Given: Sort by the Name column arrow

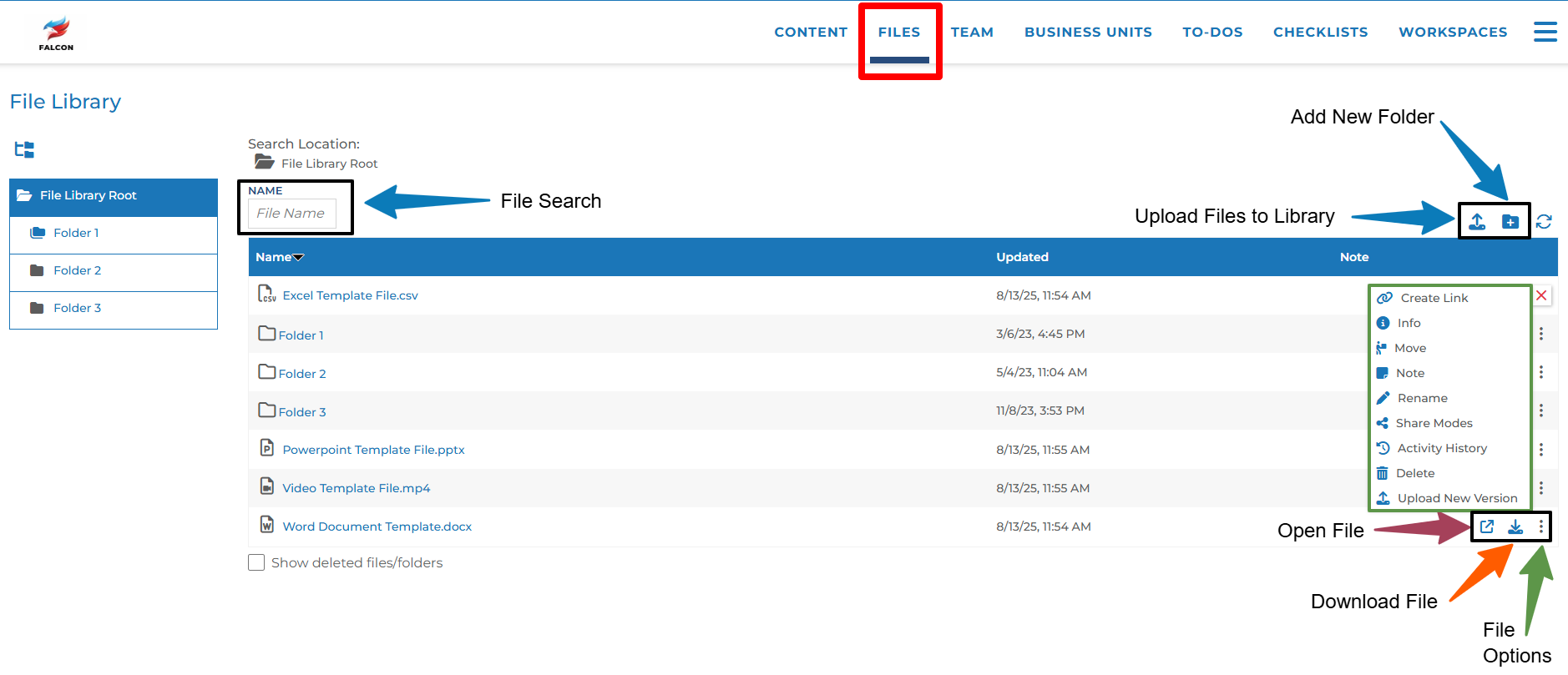Looking at the screenshot, I should (x=299, y=258).
